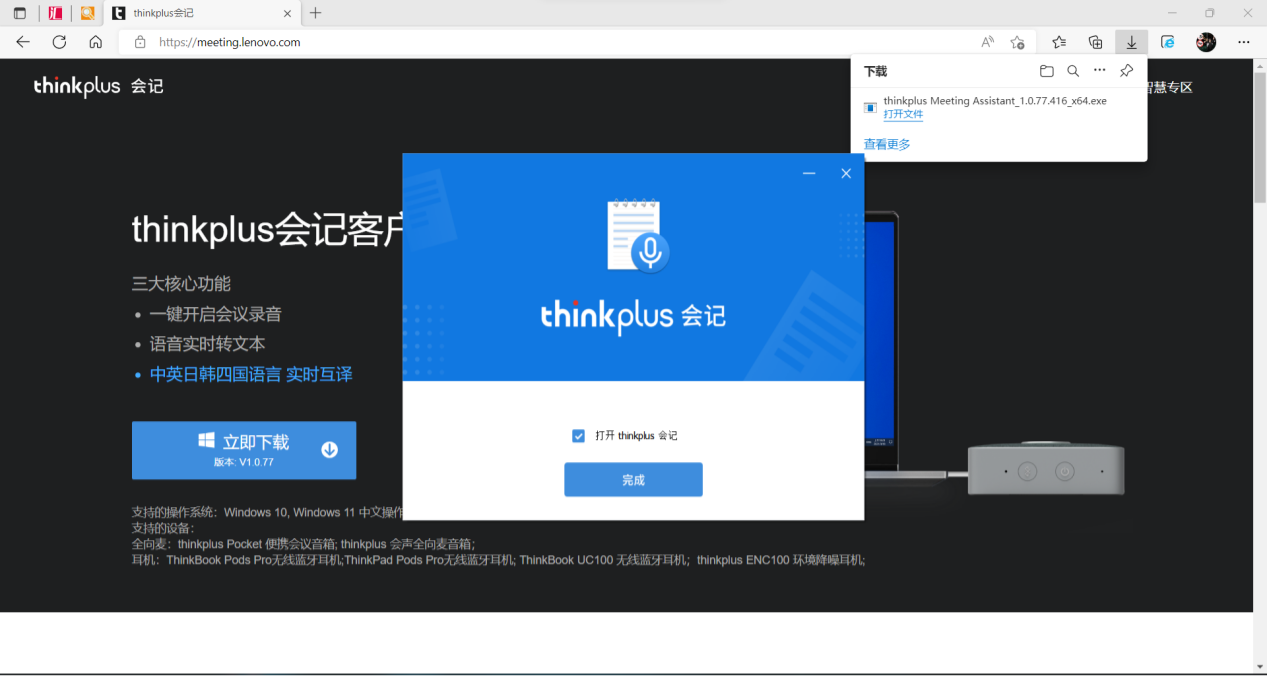This screenshot has width=1271, height=678.
Task: Click the 打开文件 link in downloads
Action: point(903,115)
